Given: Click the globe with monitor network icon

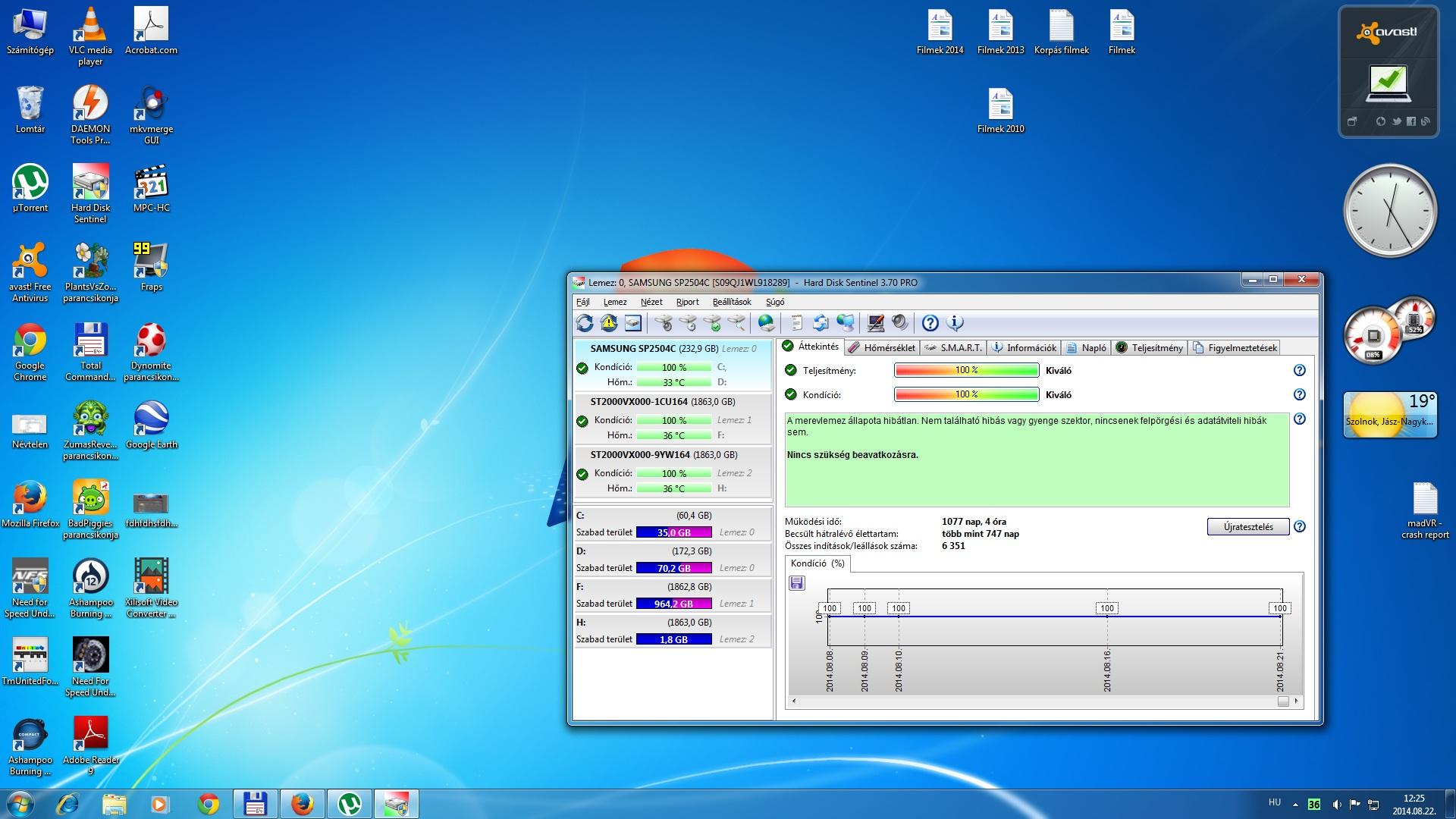Looking at the screenshot, I should 845,323.
